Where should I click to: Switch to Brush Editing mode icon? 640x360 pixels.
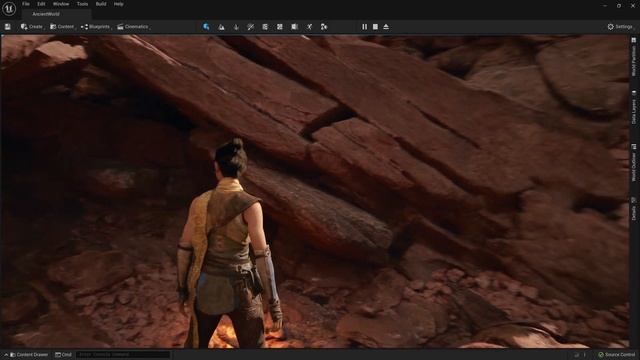click(x=294, y=27)
